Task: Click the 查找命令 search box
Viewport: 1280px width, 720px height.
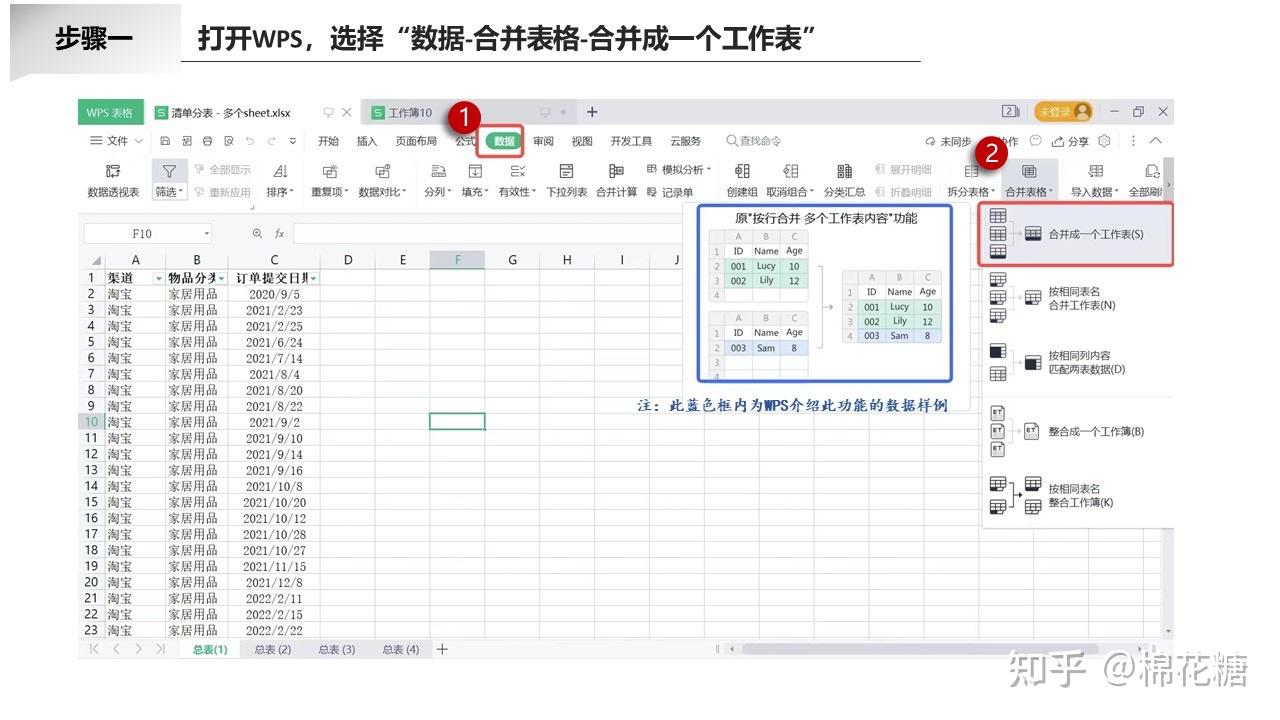Action: [x=755, y=141]
